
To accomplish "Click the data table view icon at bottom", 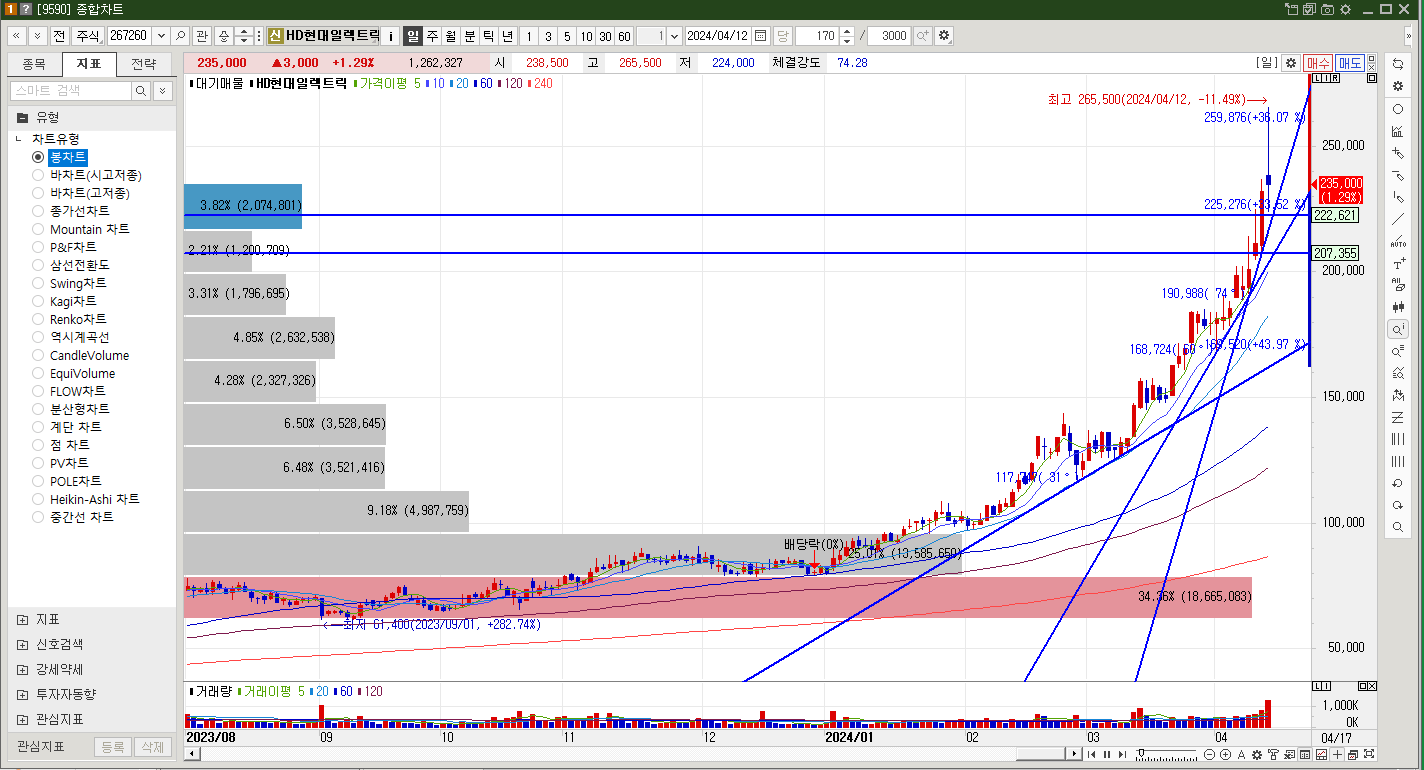I will [1305, 754].
